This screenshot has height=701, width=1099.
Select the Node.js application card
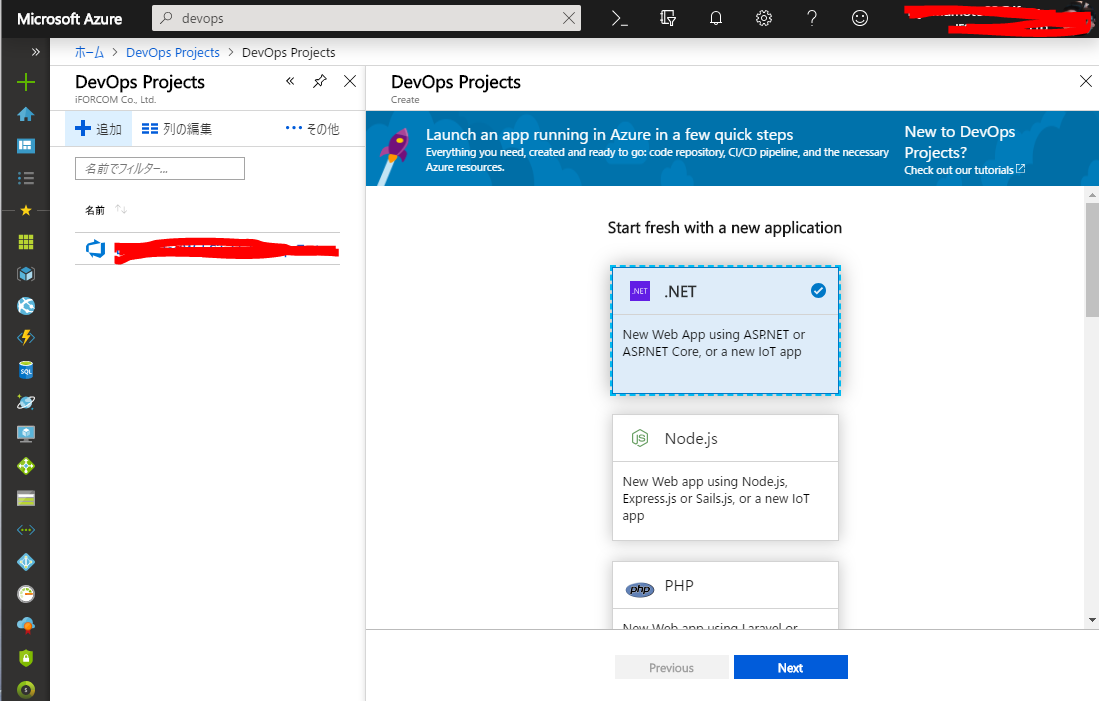(725, 477)
